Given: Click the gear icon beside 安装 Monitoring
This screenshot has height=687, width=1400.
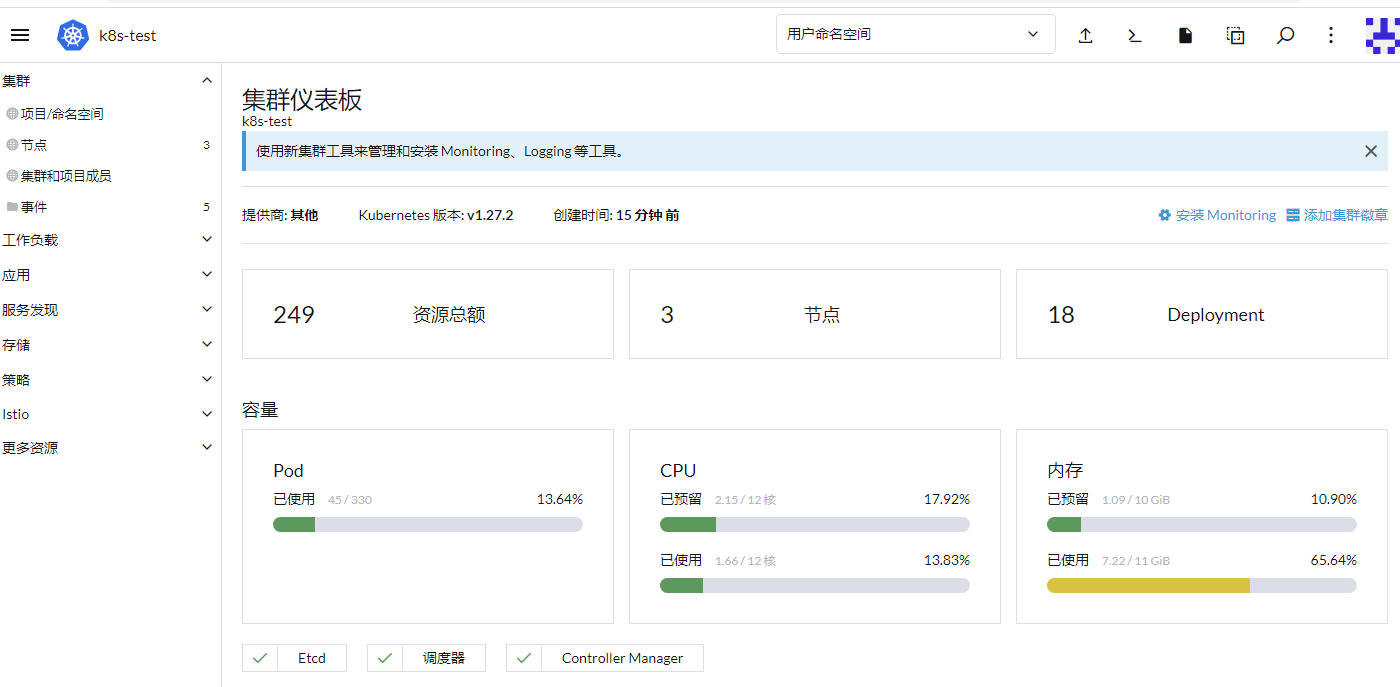Looking at the screenshot, I should pos(1164,215).
